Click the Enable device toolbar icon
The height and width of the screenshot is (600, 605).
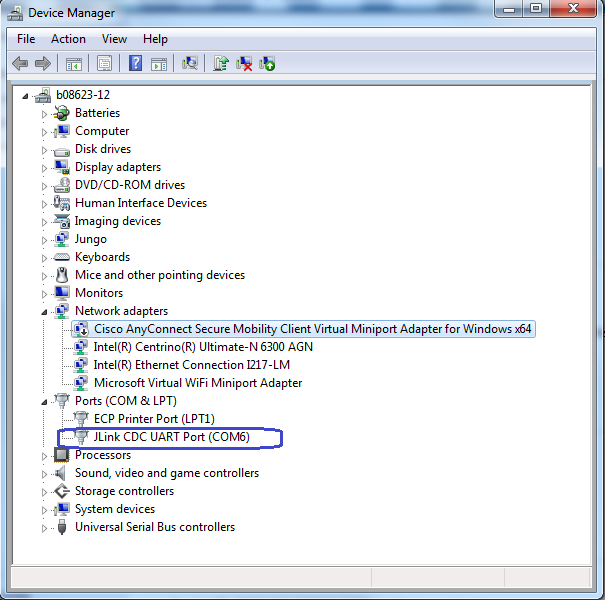267,63
